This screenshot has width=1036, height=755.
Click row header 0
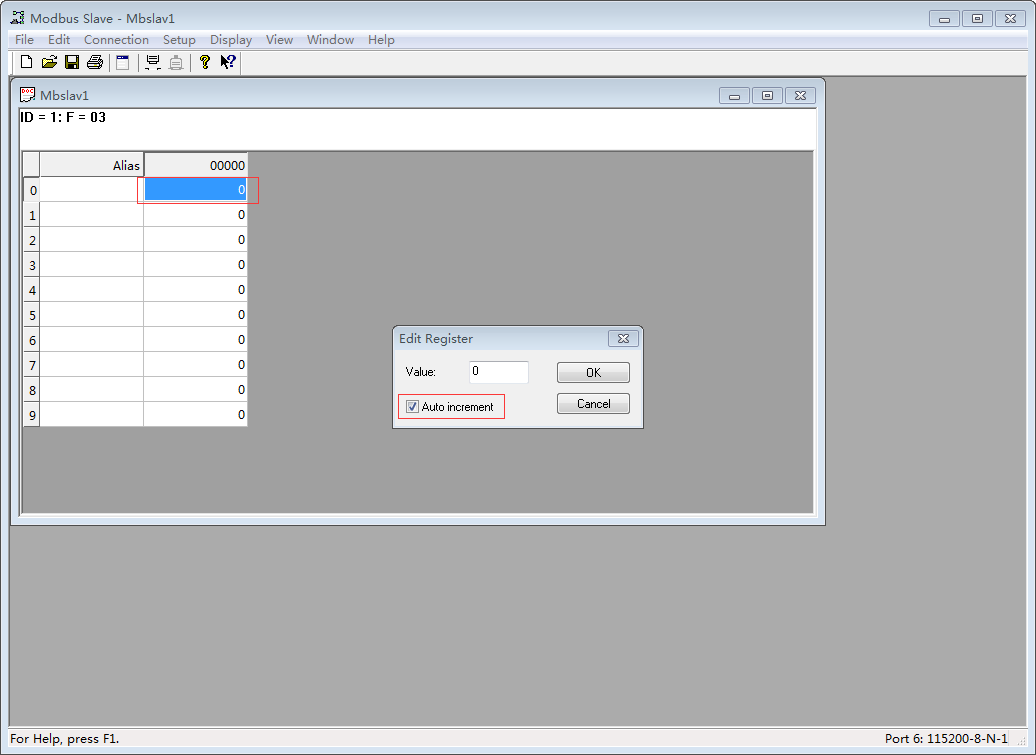[32, 190]
